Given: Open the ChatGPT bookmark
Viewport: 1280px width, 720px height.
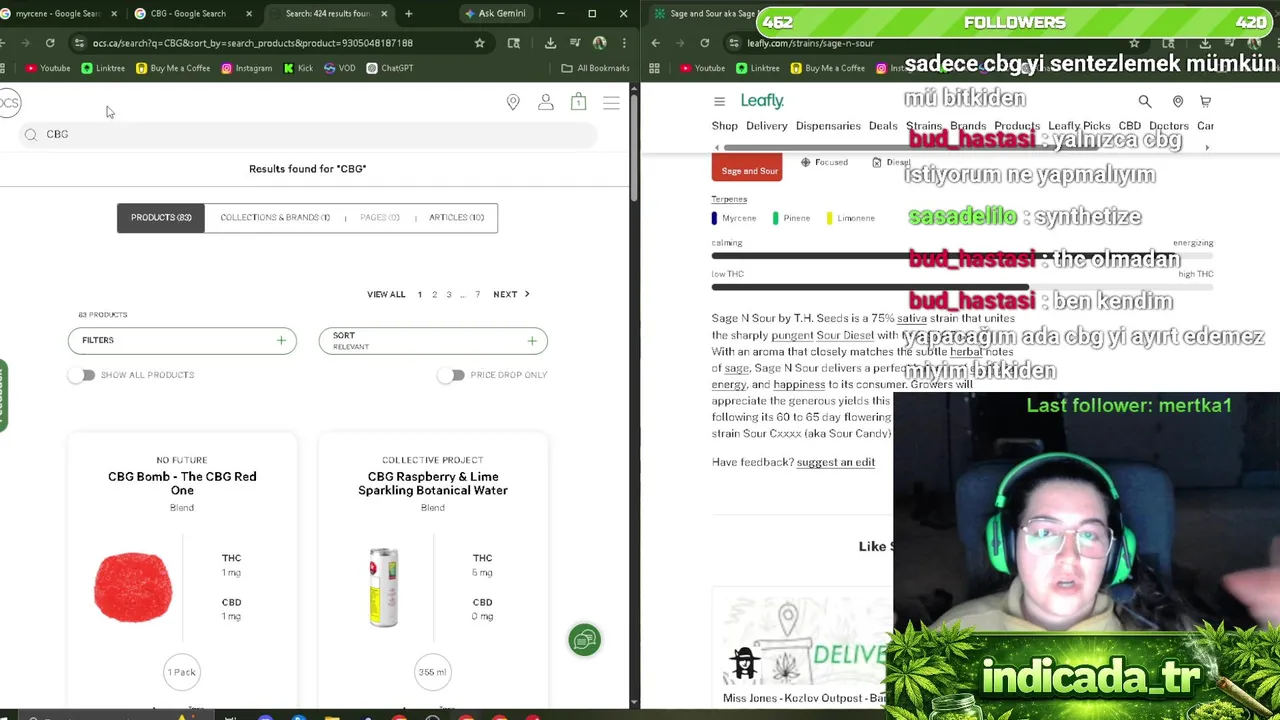Looking at the screenshot, I should coord(390,68).
